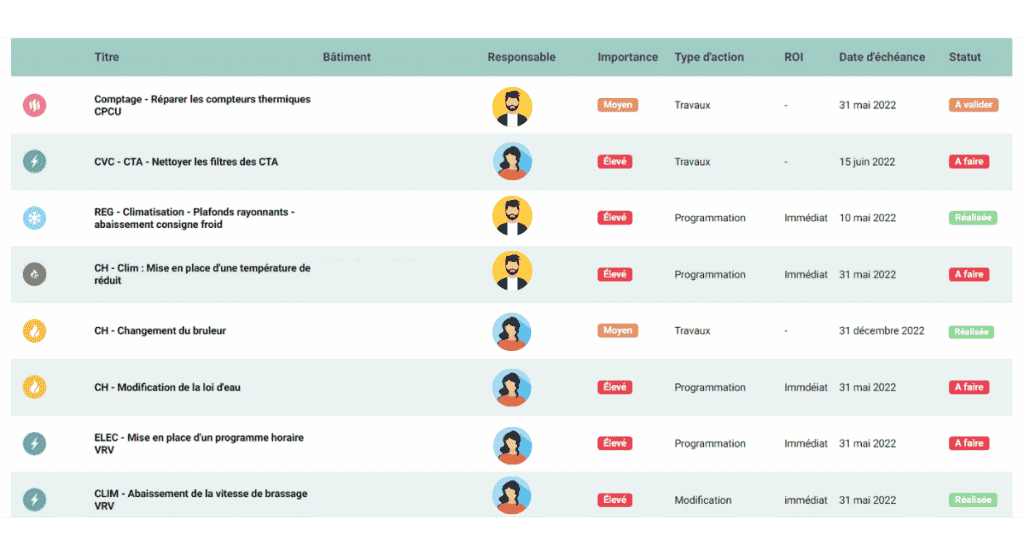The width and height of the screenshot is (1024, 555).
Task: Click the Statut column header
Action: click(x=964, y=57)
